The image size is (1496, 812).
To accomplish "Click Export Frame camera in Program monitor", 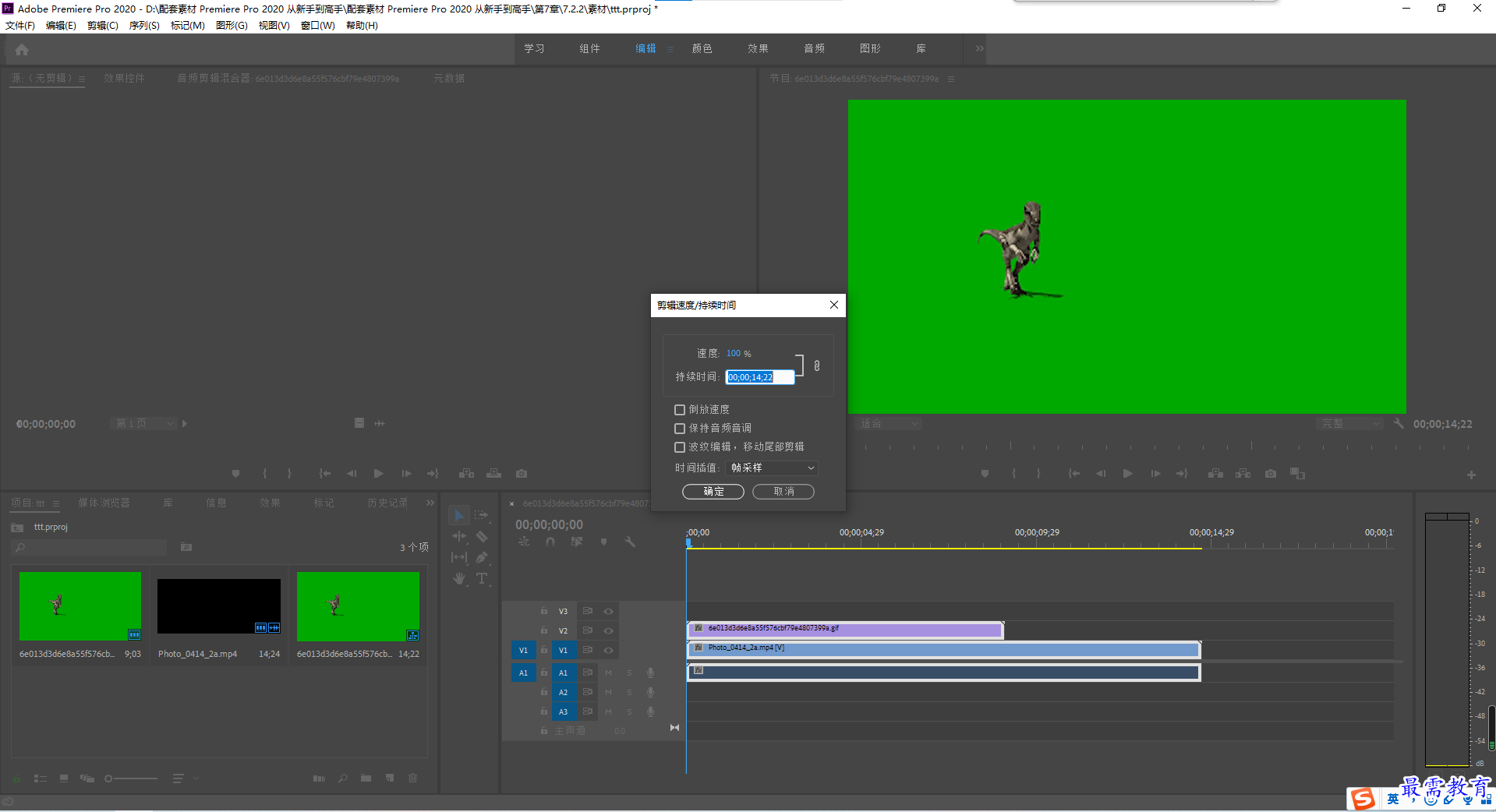I will coord(1271,474).
